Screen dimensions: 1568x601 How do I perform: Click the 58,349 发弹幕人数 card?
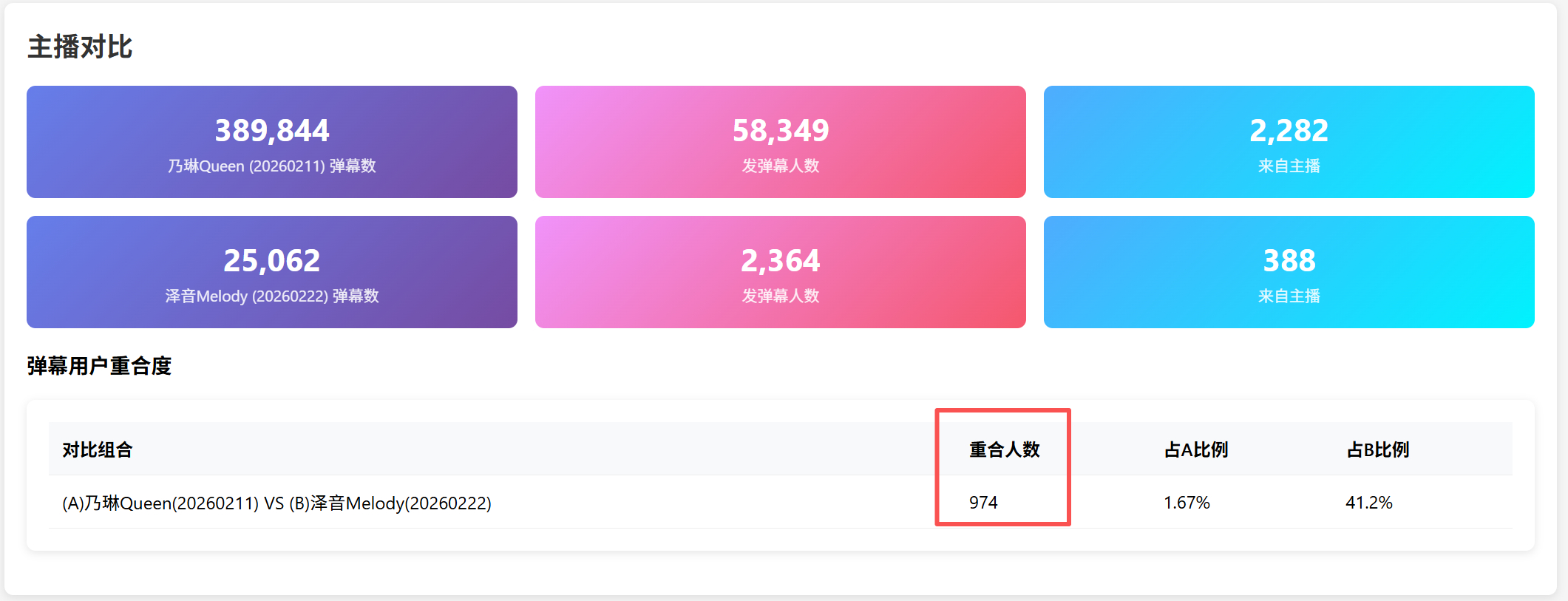[780, 142]
